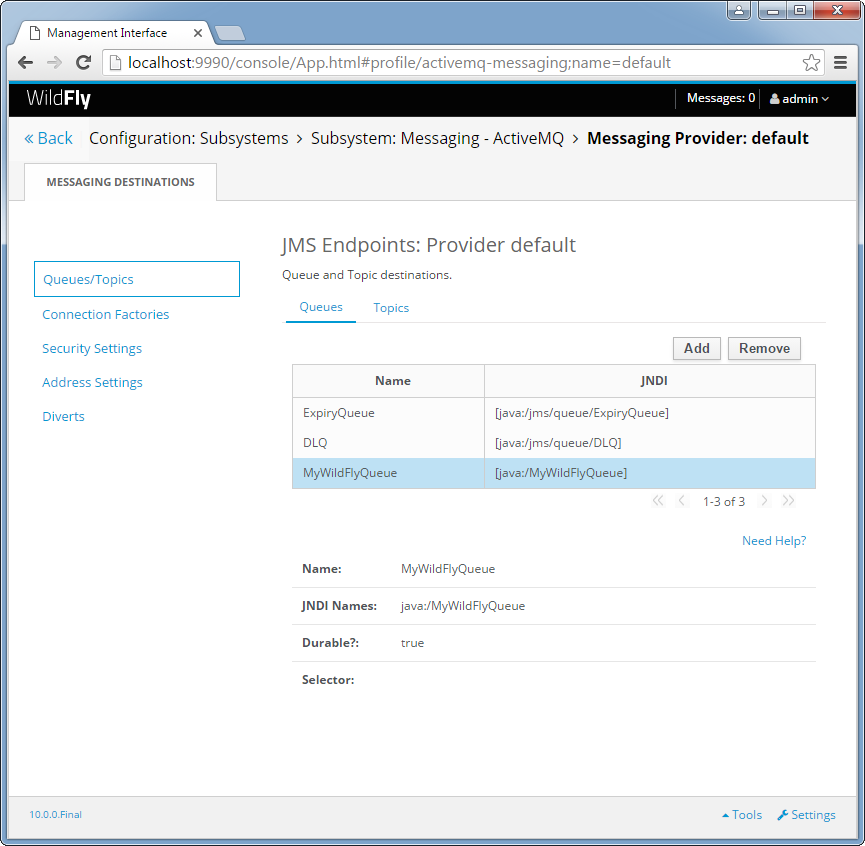This screenshot has height=846, width=865.
Task: Open Configuration: Subsystems breadcrumb
Action: [189, 138]
